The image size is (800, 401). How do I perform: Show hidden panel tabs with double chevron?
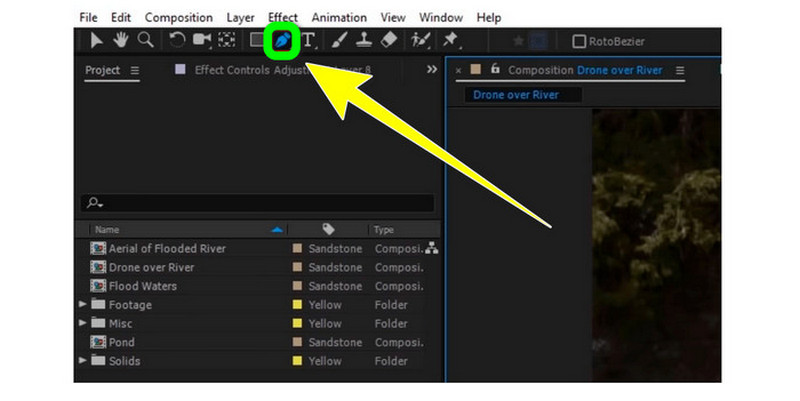pyautogui.click(x=432, y=69)
